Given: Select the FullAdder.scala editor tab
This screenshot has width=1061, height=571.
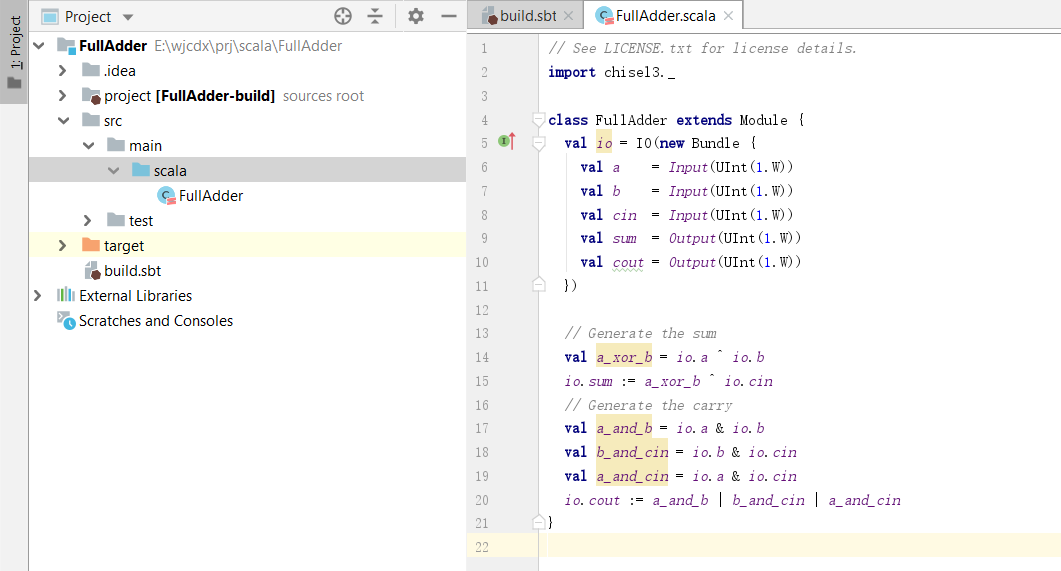Looking at the screenshot, I should [x=665, y=16].
